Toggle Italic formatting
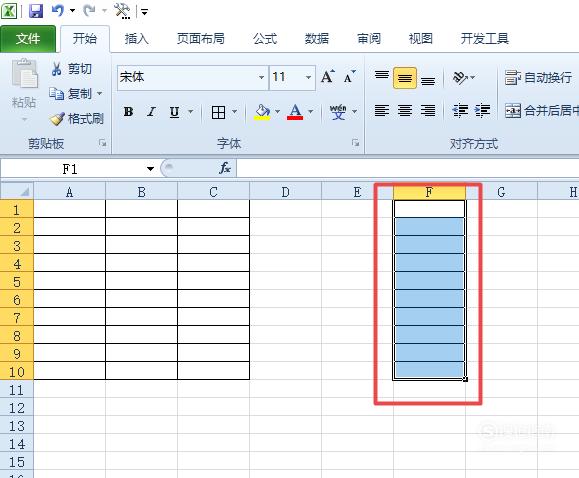The width and height of the screenshot is (579, 478). click(x=151, y=111)
